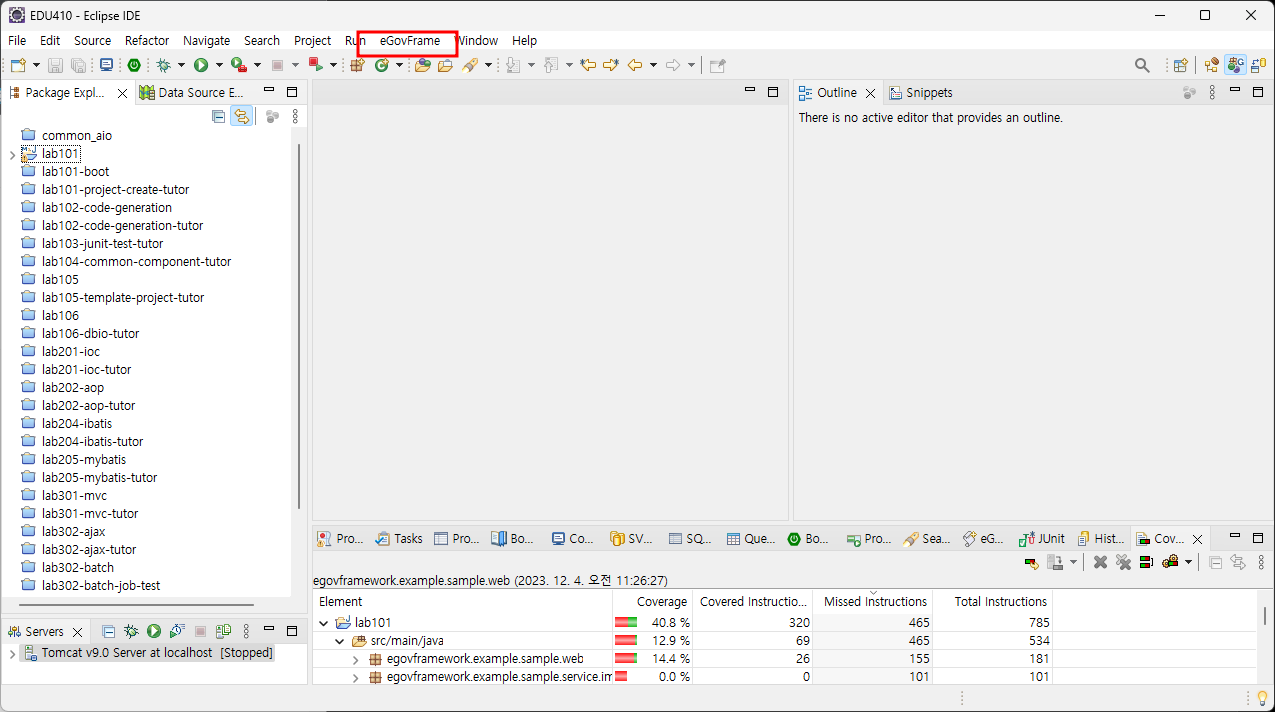Click the Last Edit Location arrow icon
Viewport: 1275px width, 712px height.
pos(588,65)
